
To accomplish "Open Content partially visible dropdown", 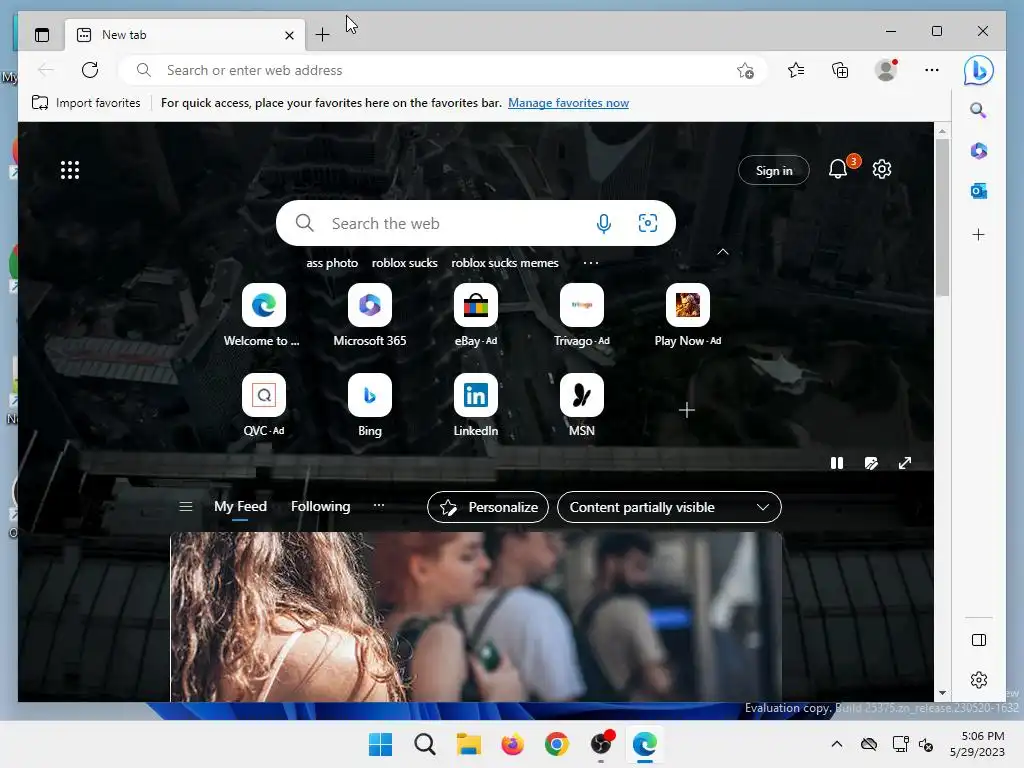I will [x=669, y=507].
